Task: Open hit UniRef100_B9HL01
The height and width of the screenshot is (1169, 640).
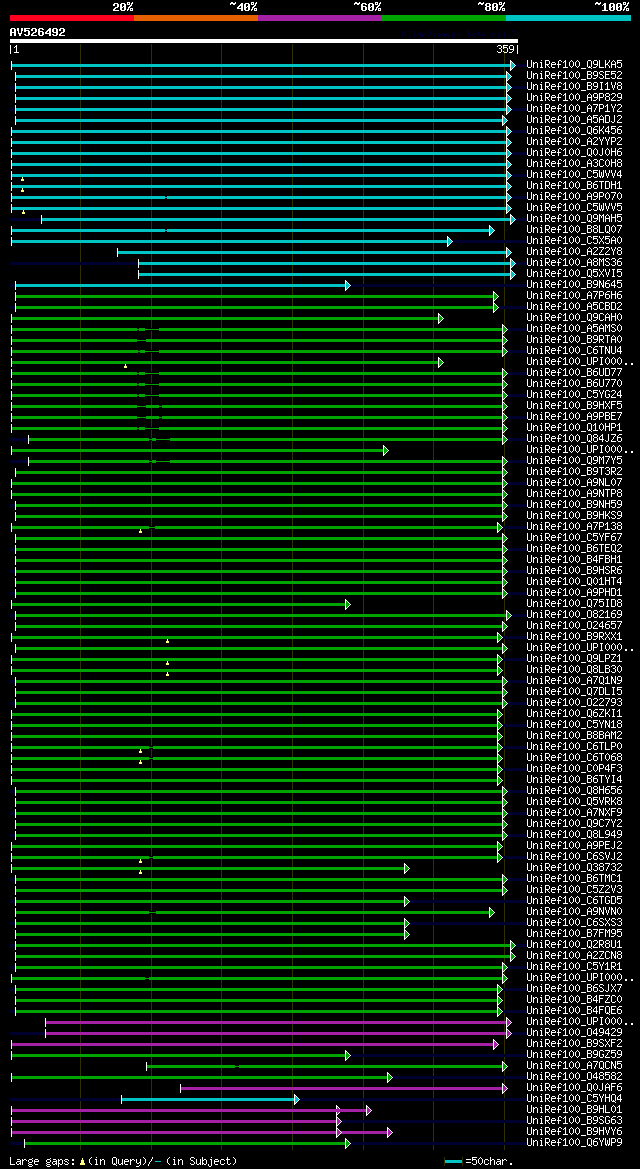Action: click(574, 1109)
